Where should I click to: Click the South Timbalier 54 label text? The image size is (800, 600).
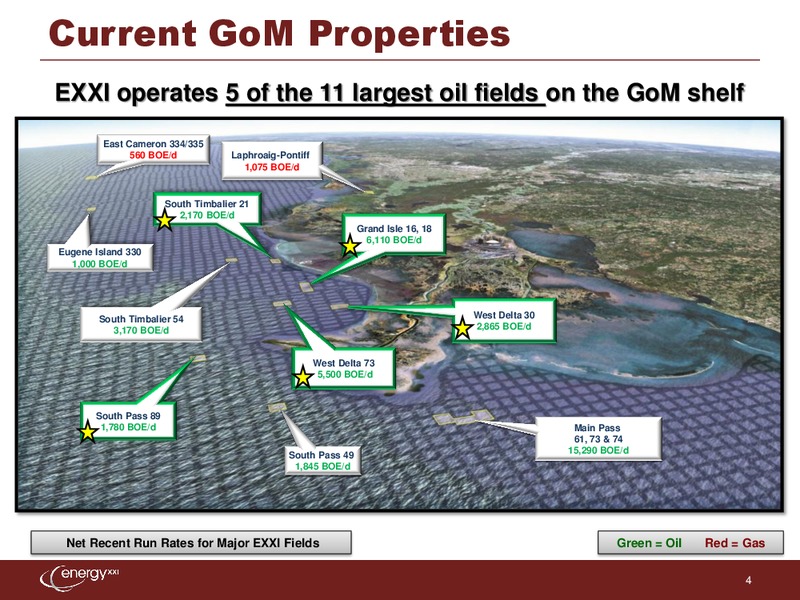(x=141, y=319)
